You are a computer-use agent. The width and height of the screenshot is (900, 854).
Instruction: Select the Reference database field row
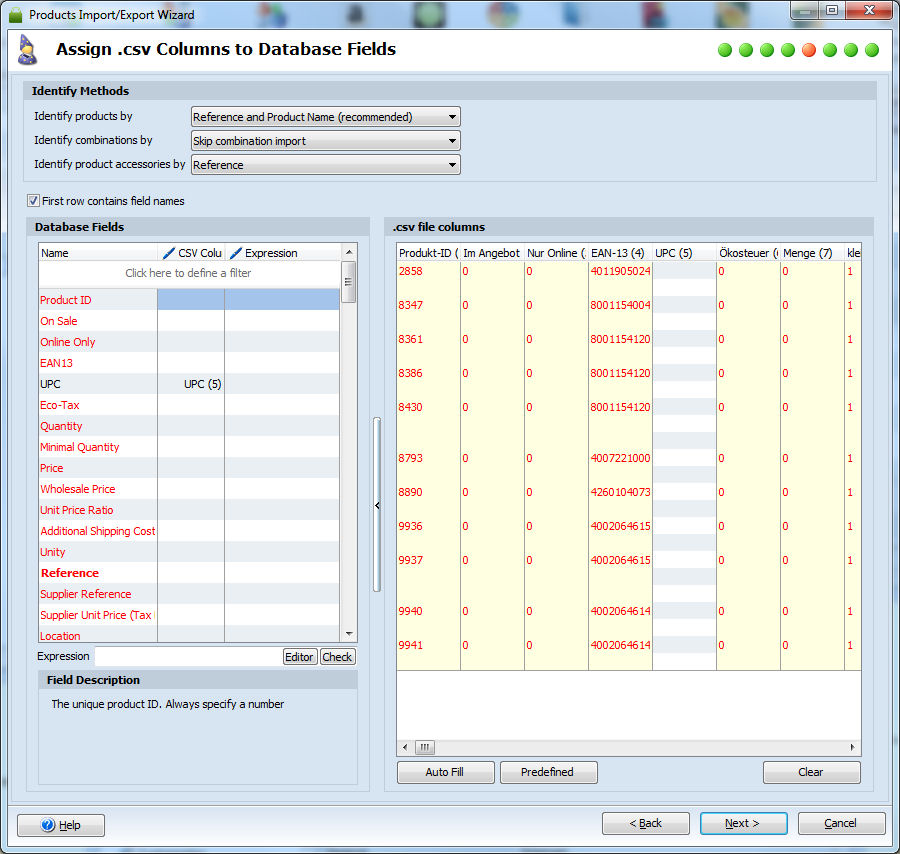click(x=70, y=573)
